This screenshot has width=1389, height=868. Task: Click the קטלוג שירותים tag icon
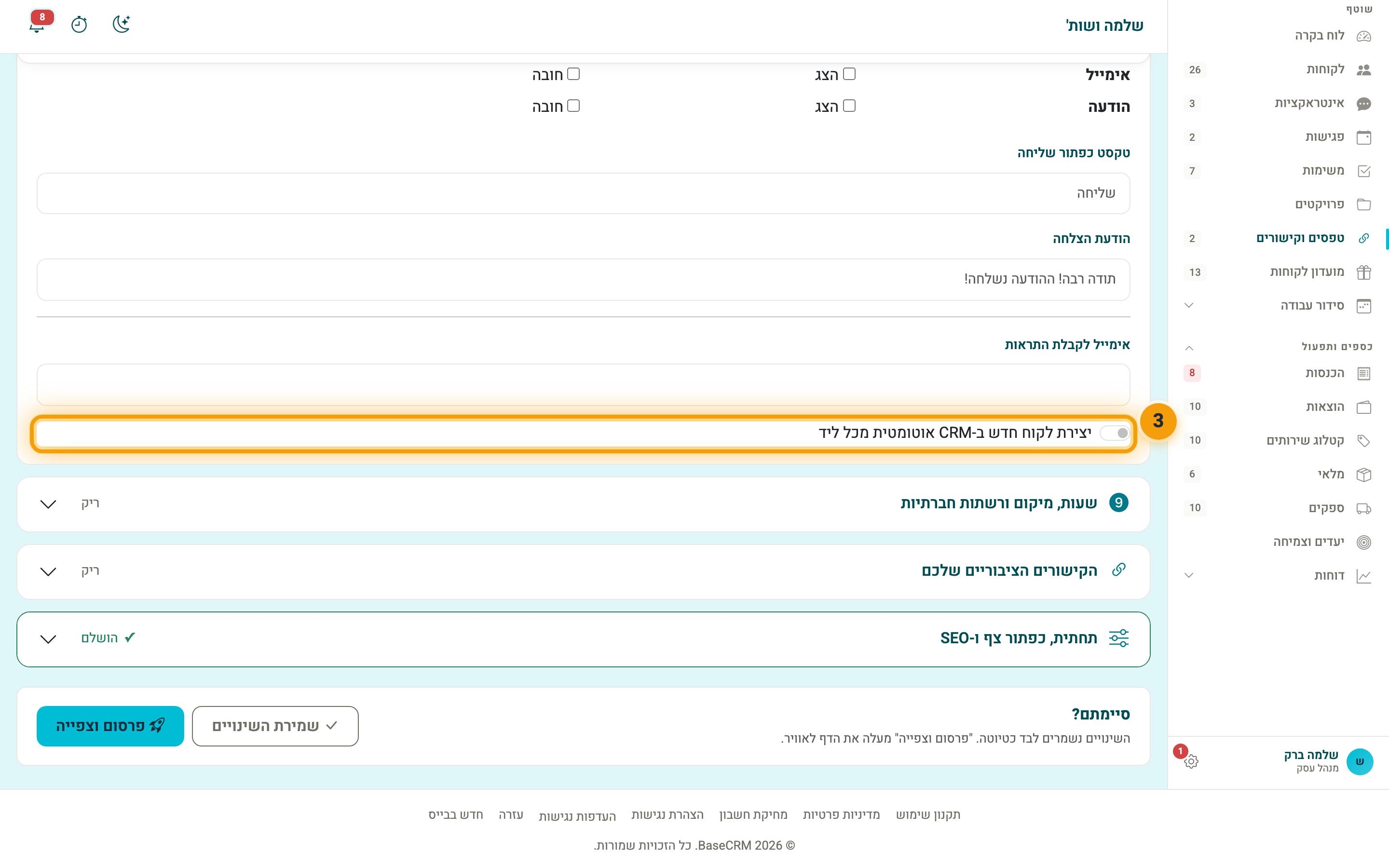1364,441
